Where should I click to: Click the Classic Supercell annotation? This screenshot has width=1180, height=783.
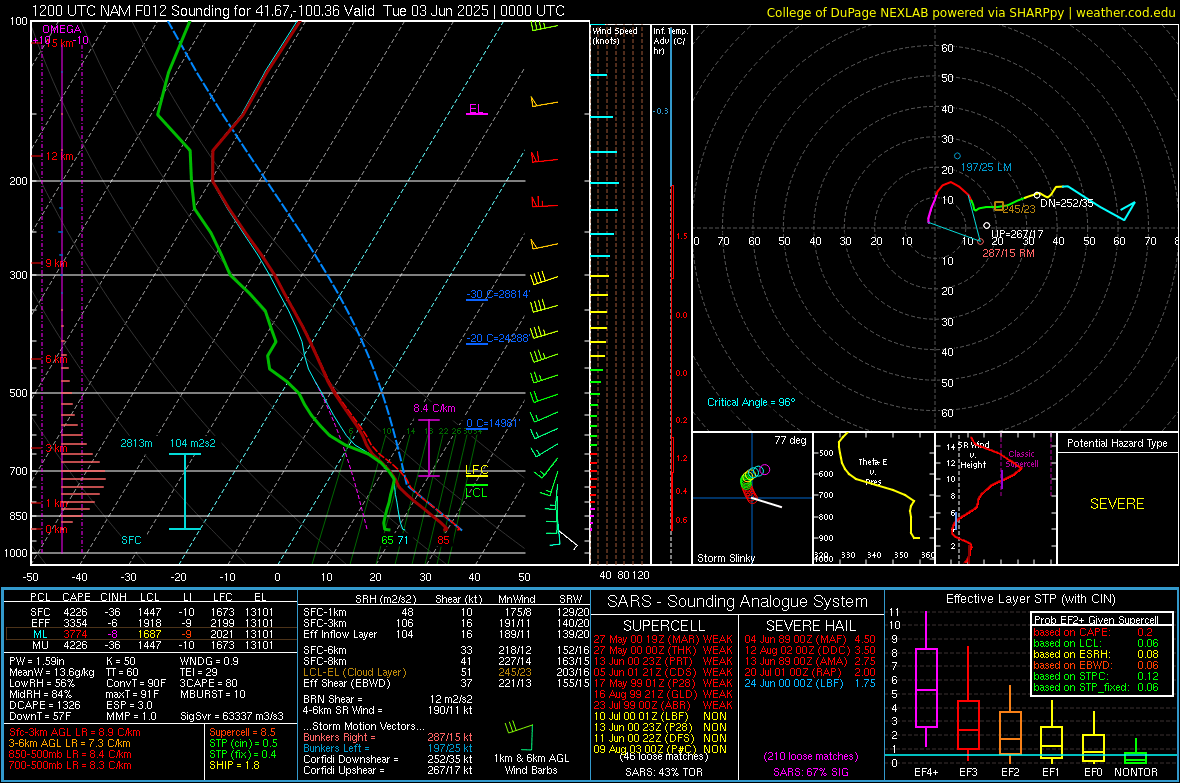pyautogui.click(x=1022, y=459)
